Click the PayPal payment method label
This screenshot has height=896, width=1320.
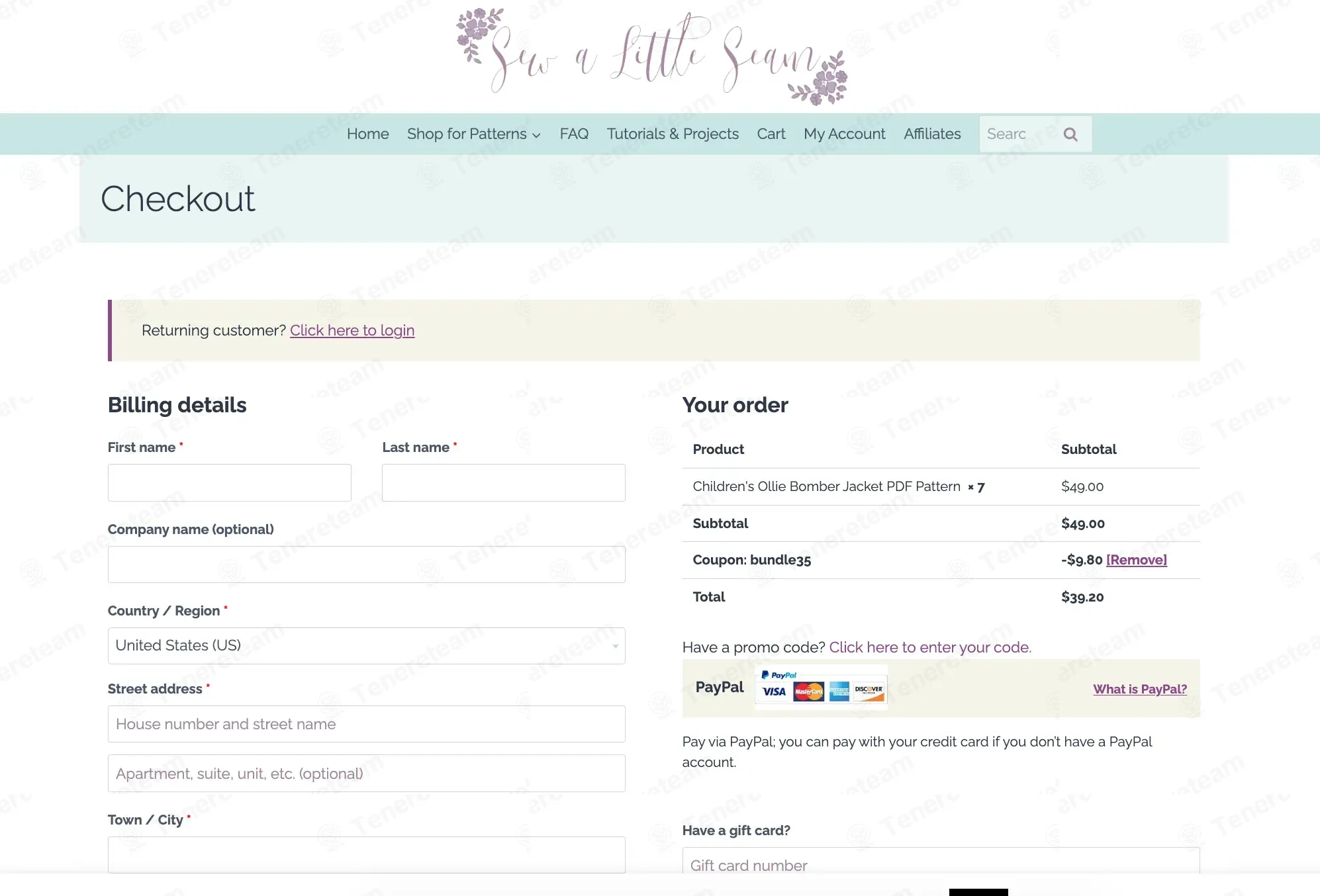click(720, 688)
